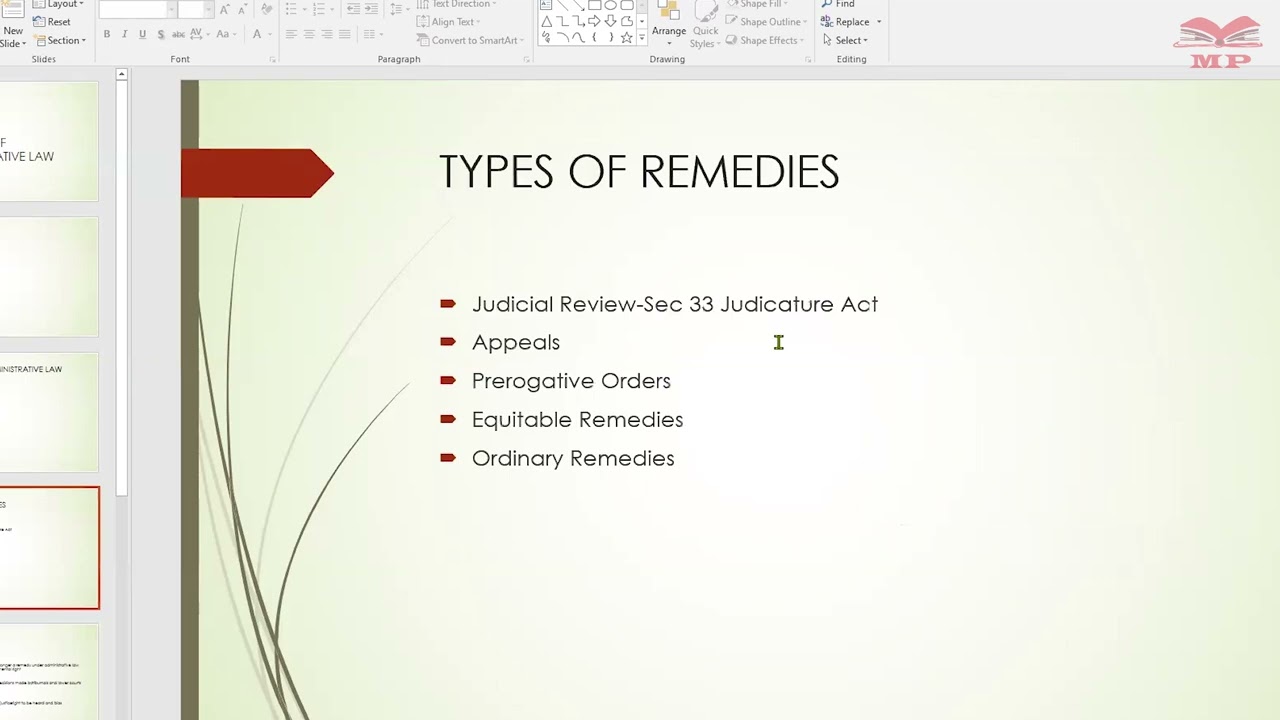
Task: Select the arc shape
Action: point(563,38)
